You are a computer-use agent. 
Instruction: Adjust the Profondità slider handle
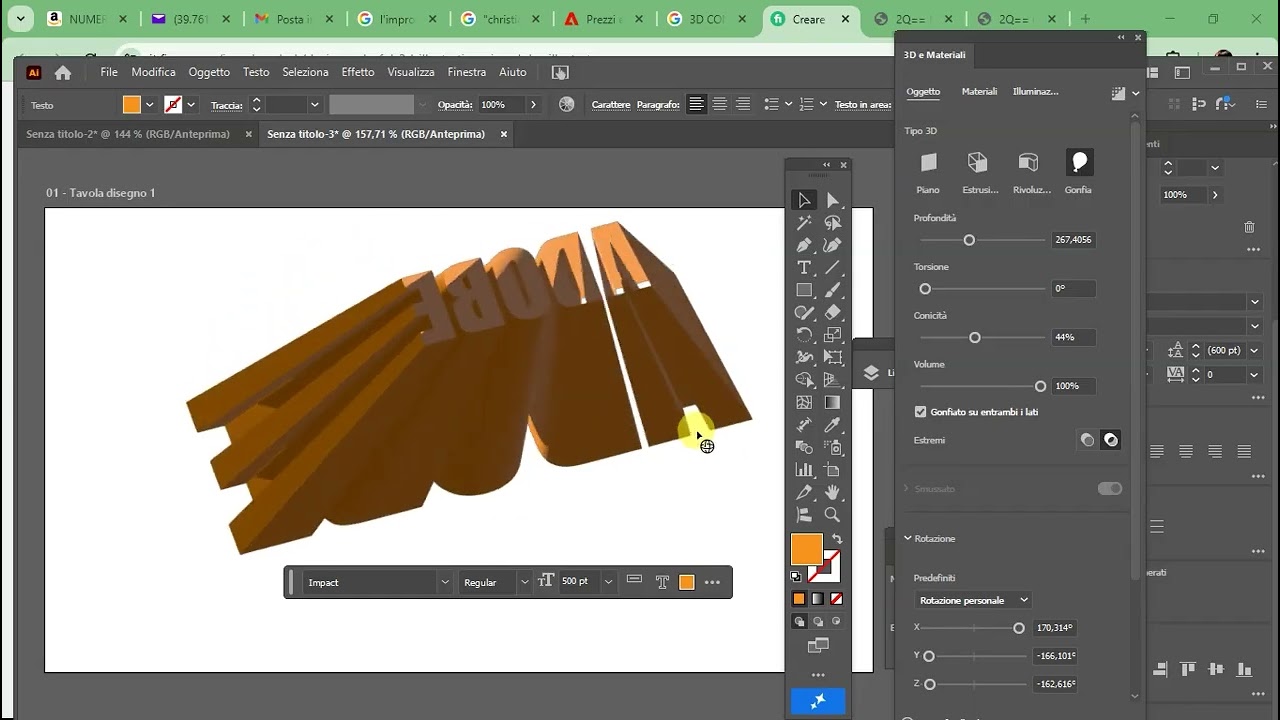click(969, 240)
